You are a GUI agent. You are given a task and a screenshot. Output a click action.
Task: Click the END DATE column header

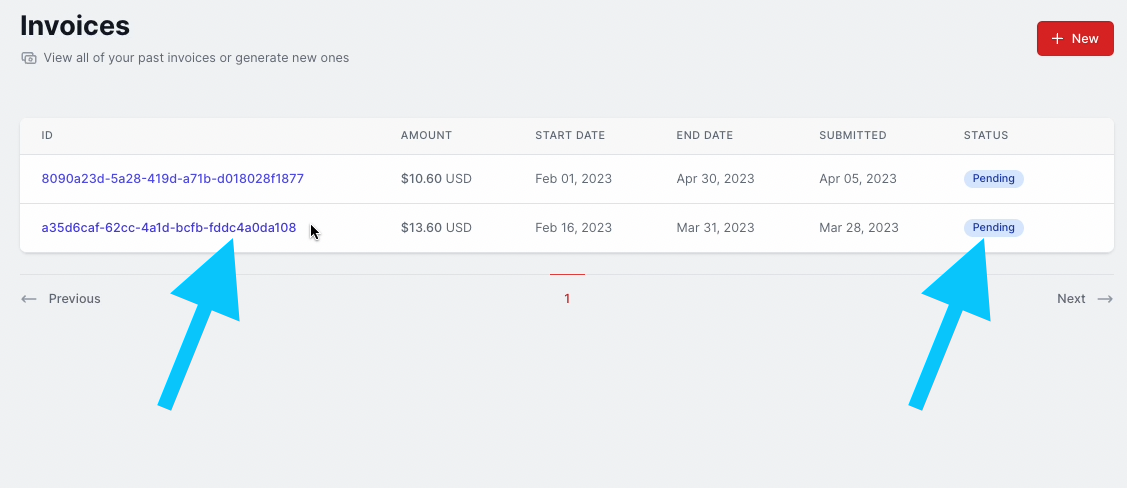coord(704,135)
